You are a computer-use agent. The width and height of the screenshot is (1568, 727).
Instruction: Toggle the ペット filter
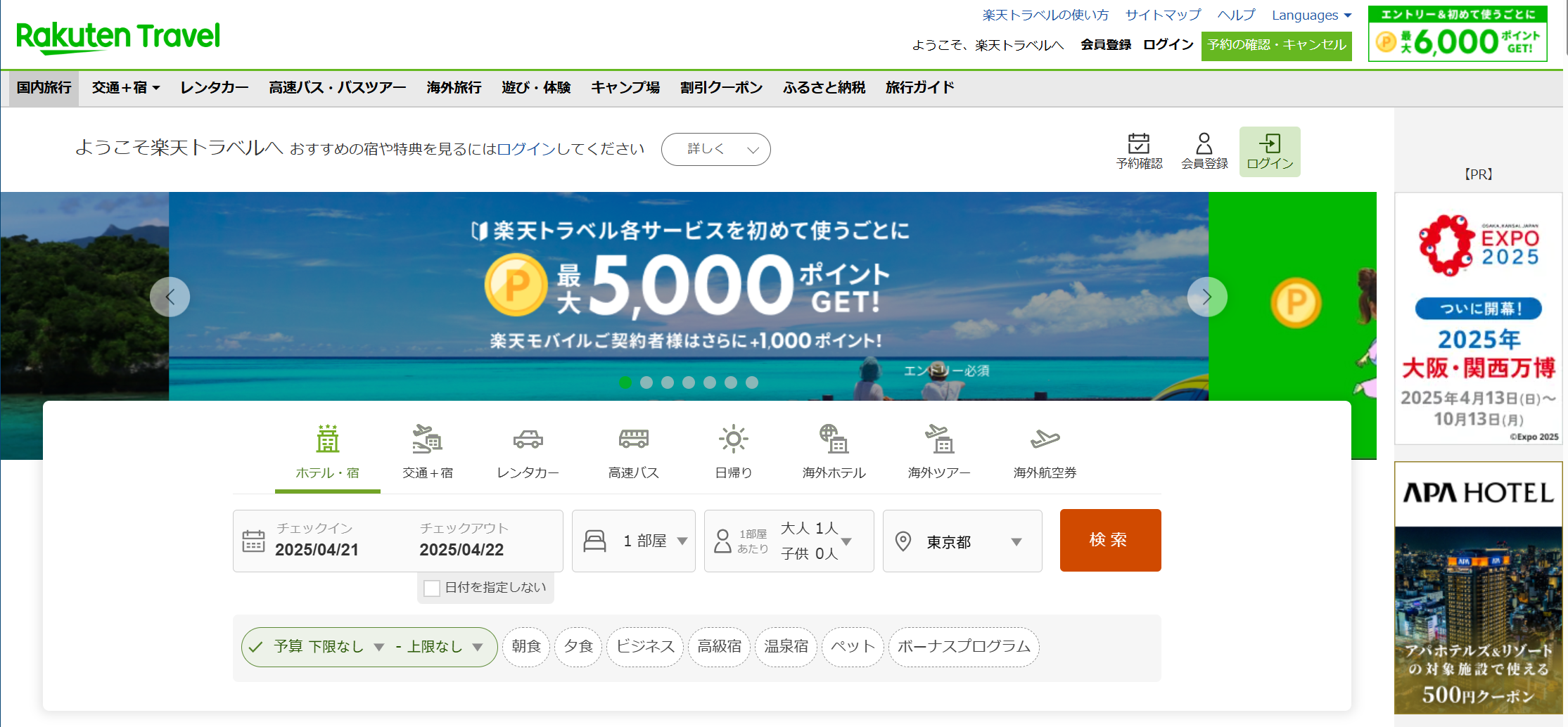[853, 647]
